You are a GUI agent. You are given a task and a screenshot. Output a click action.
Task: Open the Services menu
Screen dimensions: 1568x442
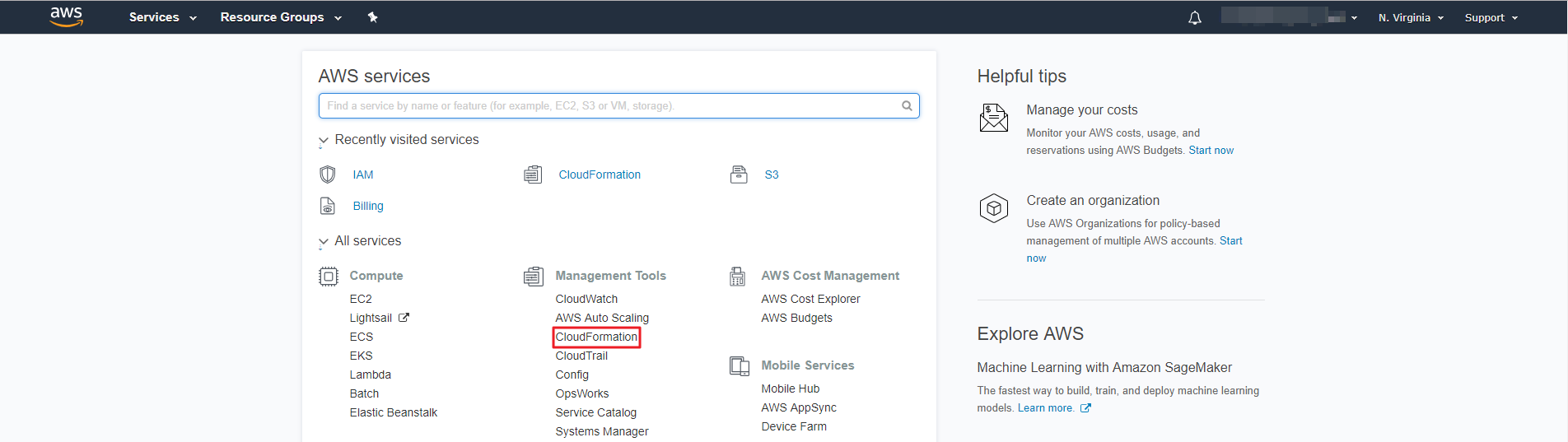[x=162, y=17]
